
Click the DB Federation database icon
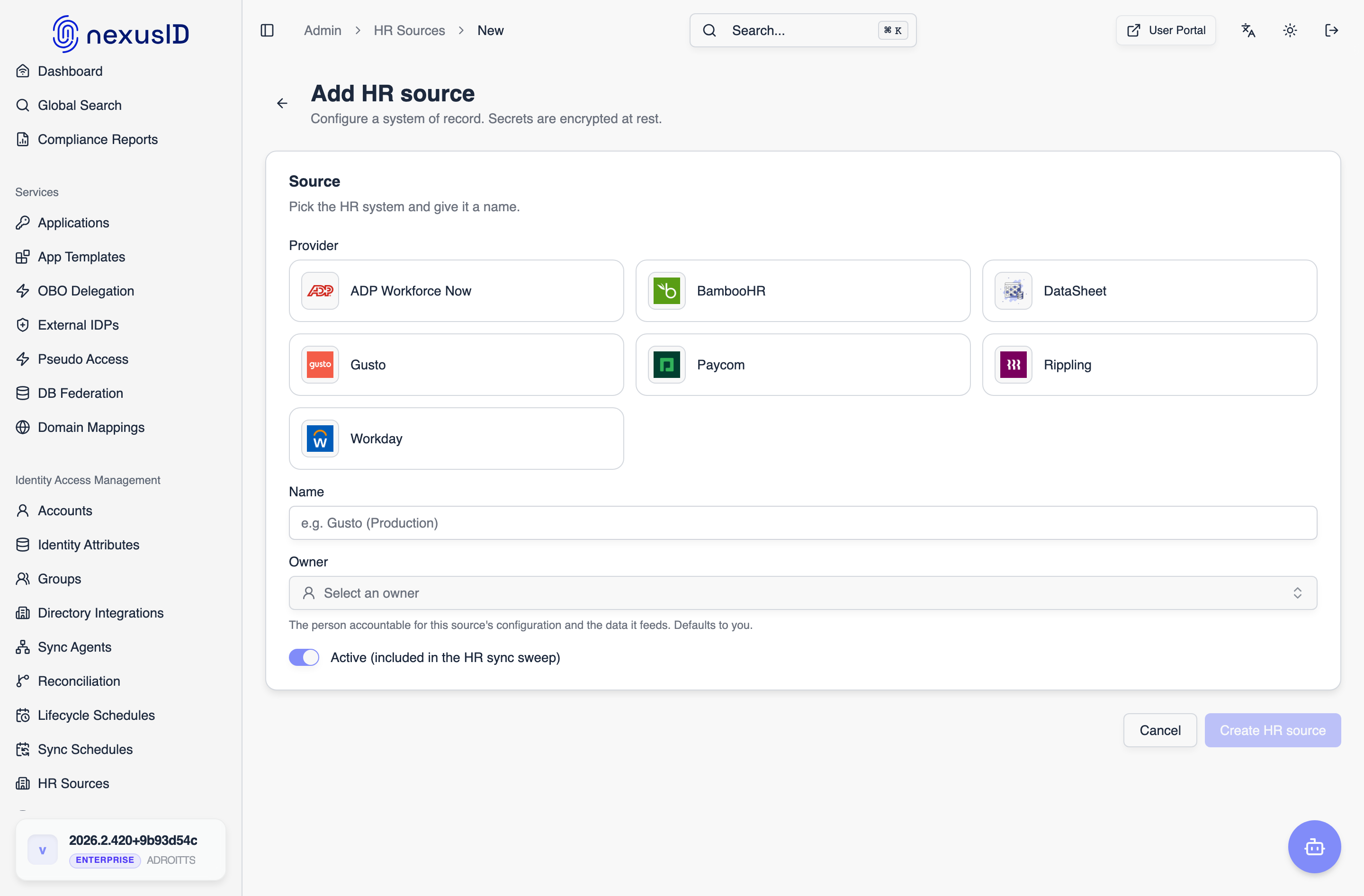(23, 393)
